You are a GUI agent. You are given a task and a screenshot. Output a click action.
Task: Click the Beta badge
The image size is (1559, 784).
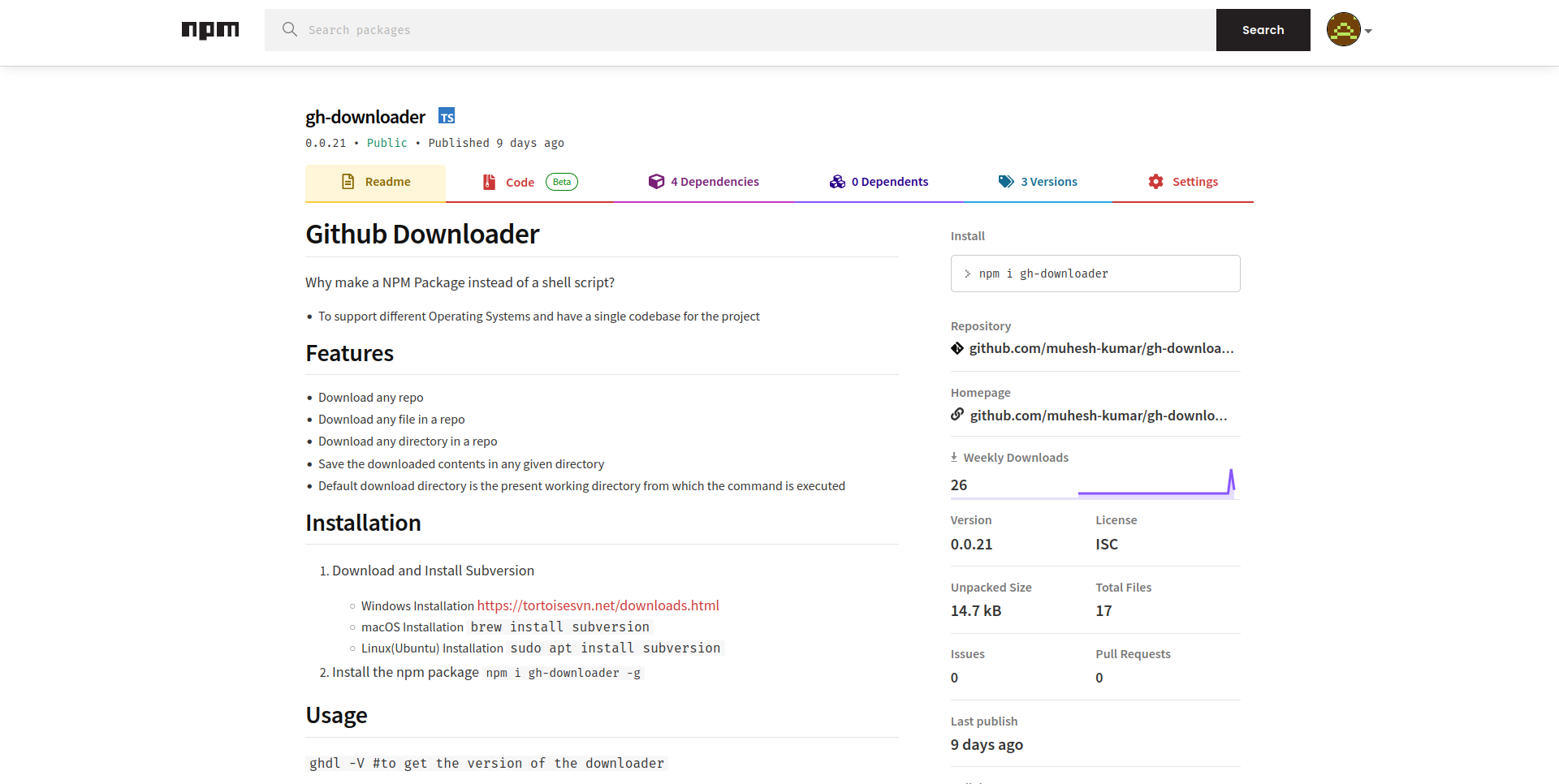pos(562,182)
